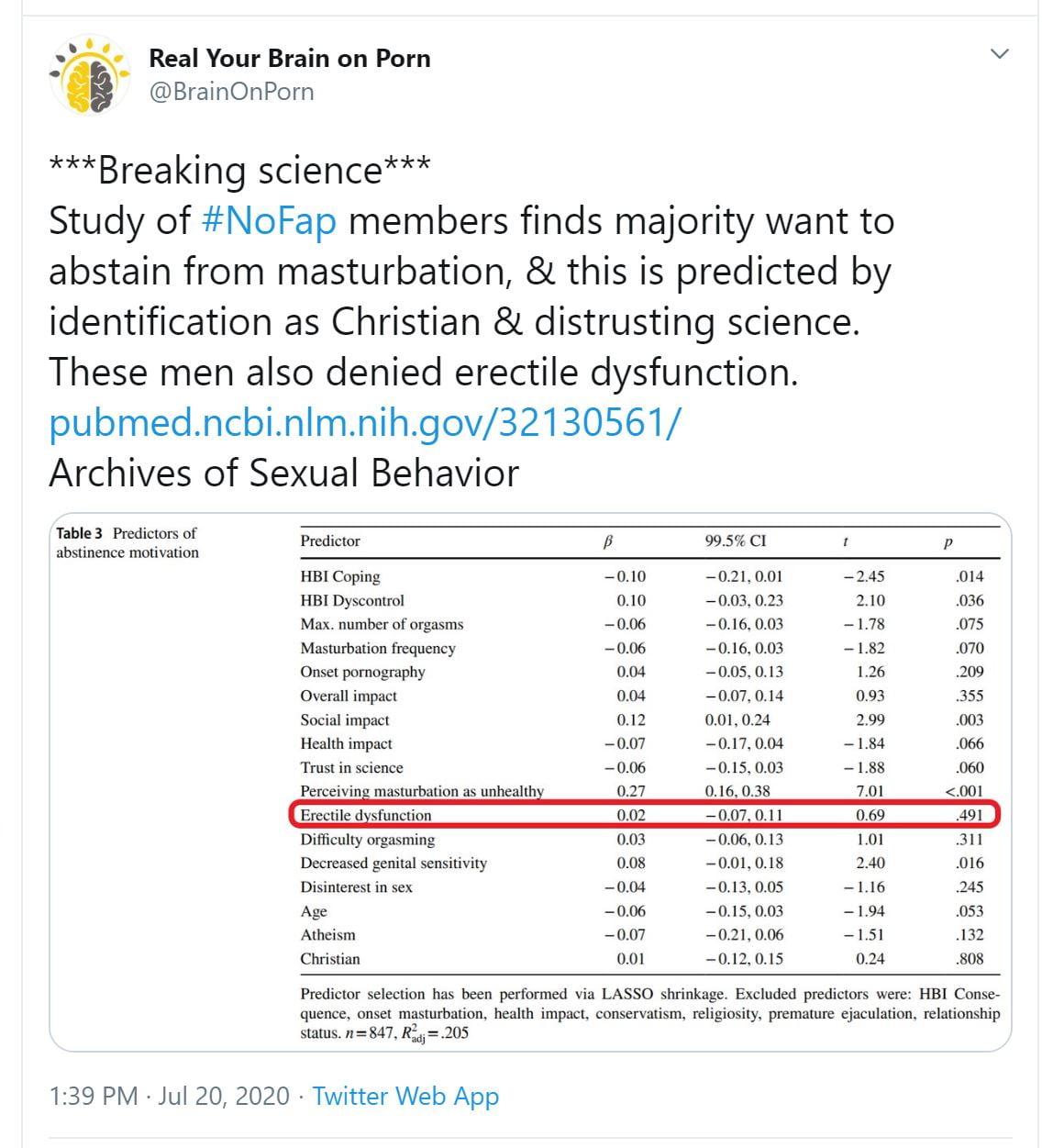This screenshot has height=1148, width=1053.
Task: Click the "Table 3 Predictors of abstinence motivation" caption
Action: coord(127,542)
